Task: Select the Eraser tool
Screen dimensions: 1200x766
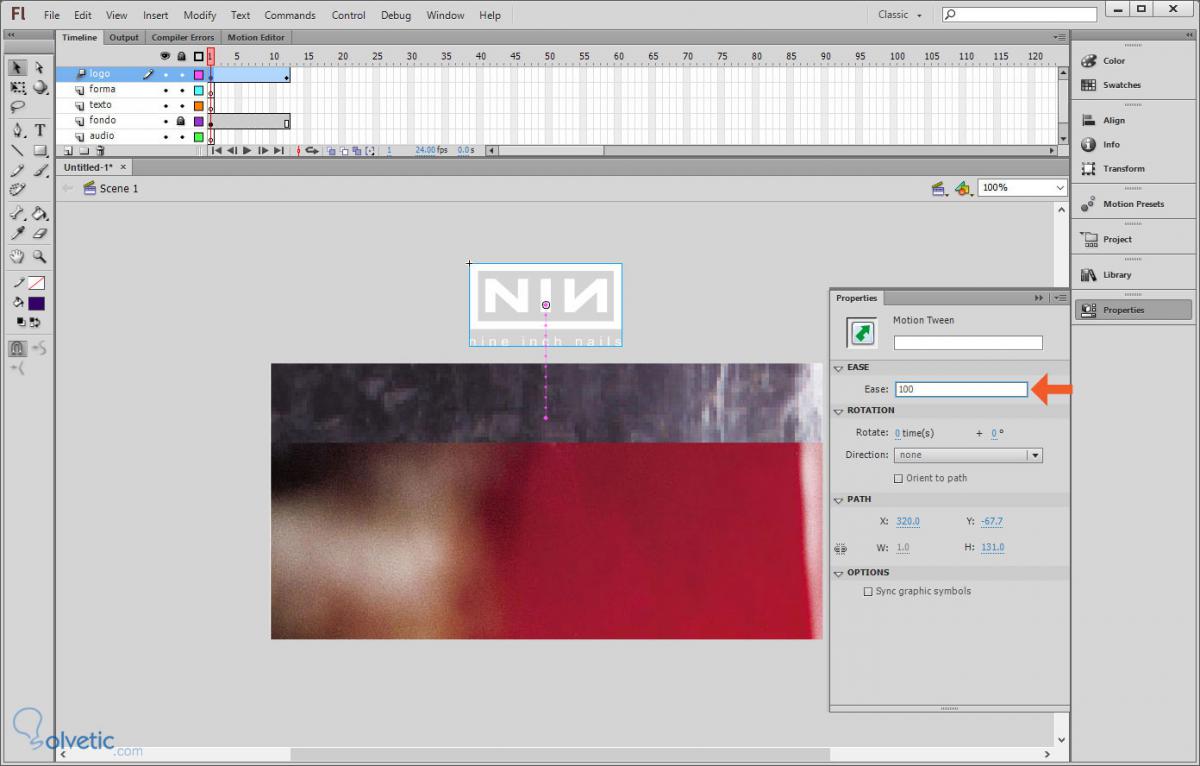Action: (40, 233)
